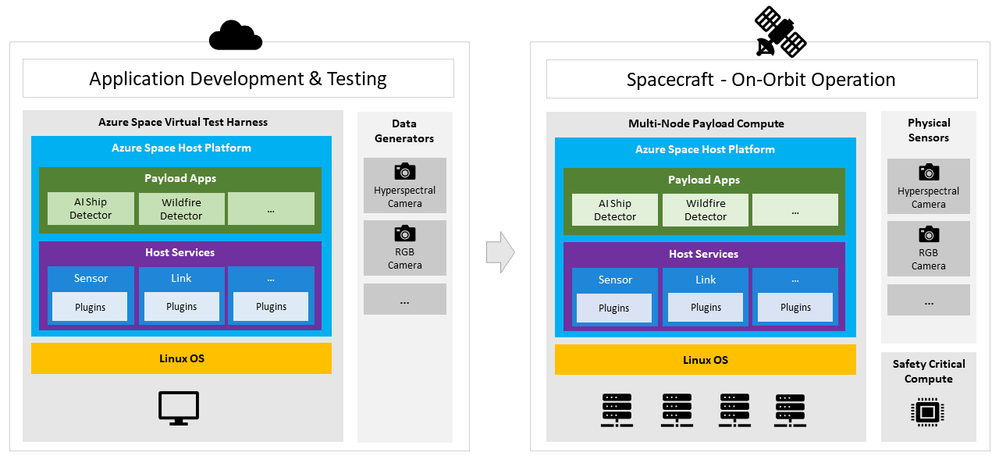The height and width of the screenshot is (460, 999).
Task: Click the ellipsis payload app box in test harness
Action: (x=271, y=208)
